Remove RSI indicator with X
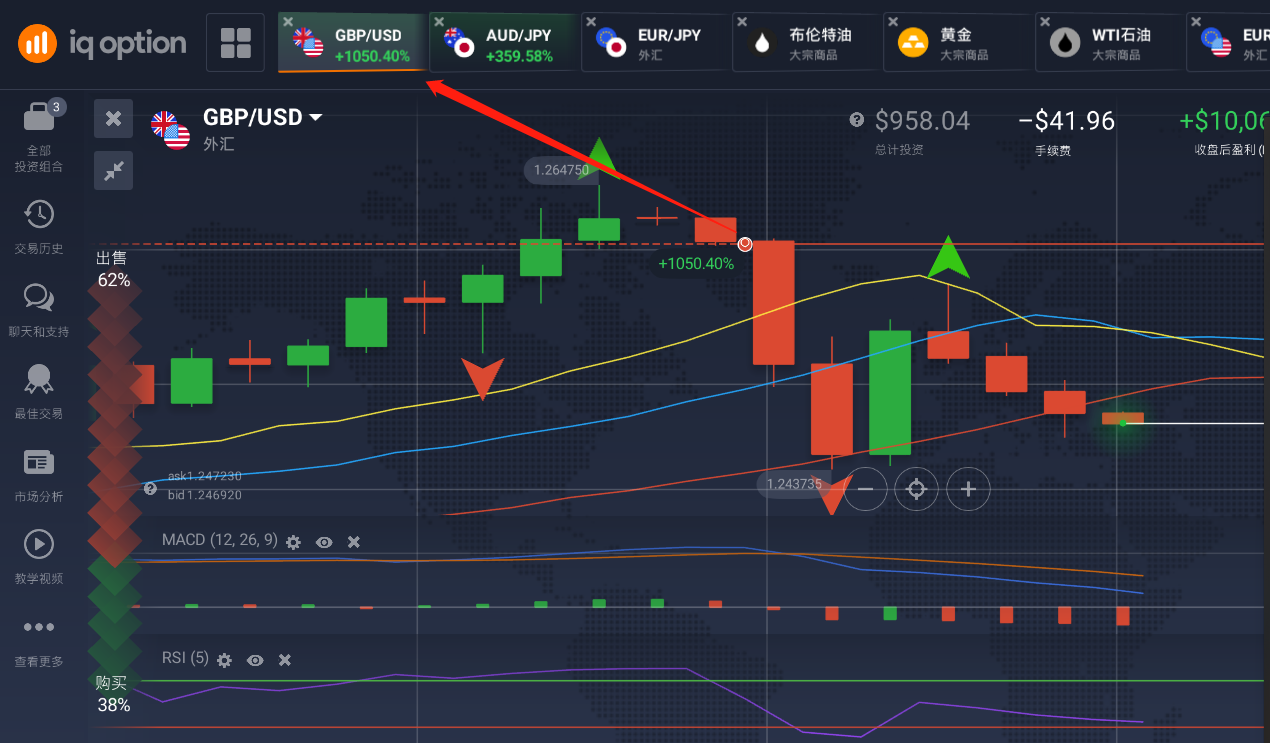This screenshot has height=743, width=1270. [x=285, y=660]
